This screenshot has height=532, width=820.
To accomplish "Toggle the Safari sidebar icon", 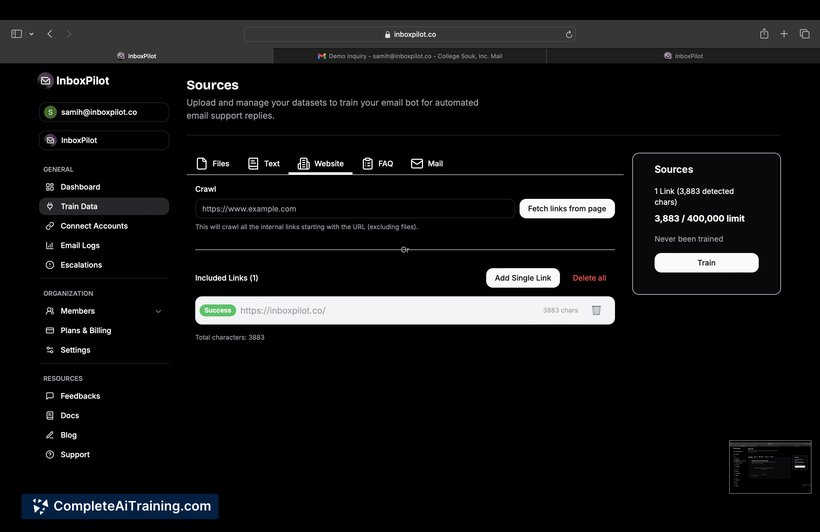I will (x=16, y=34).
